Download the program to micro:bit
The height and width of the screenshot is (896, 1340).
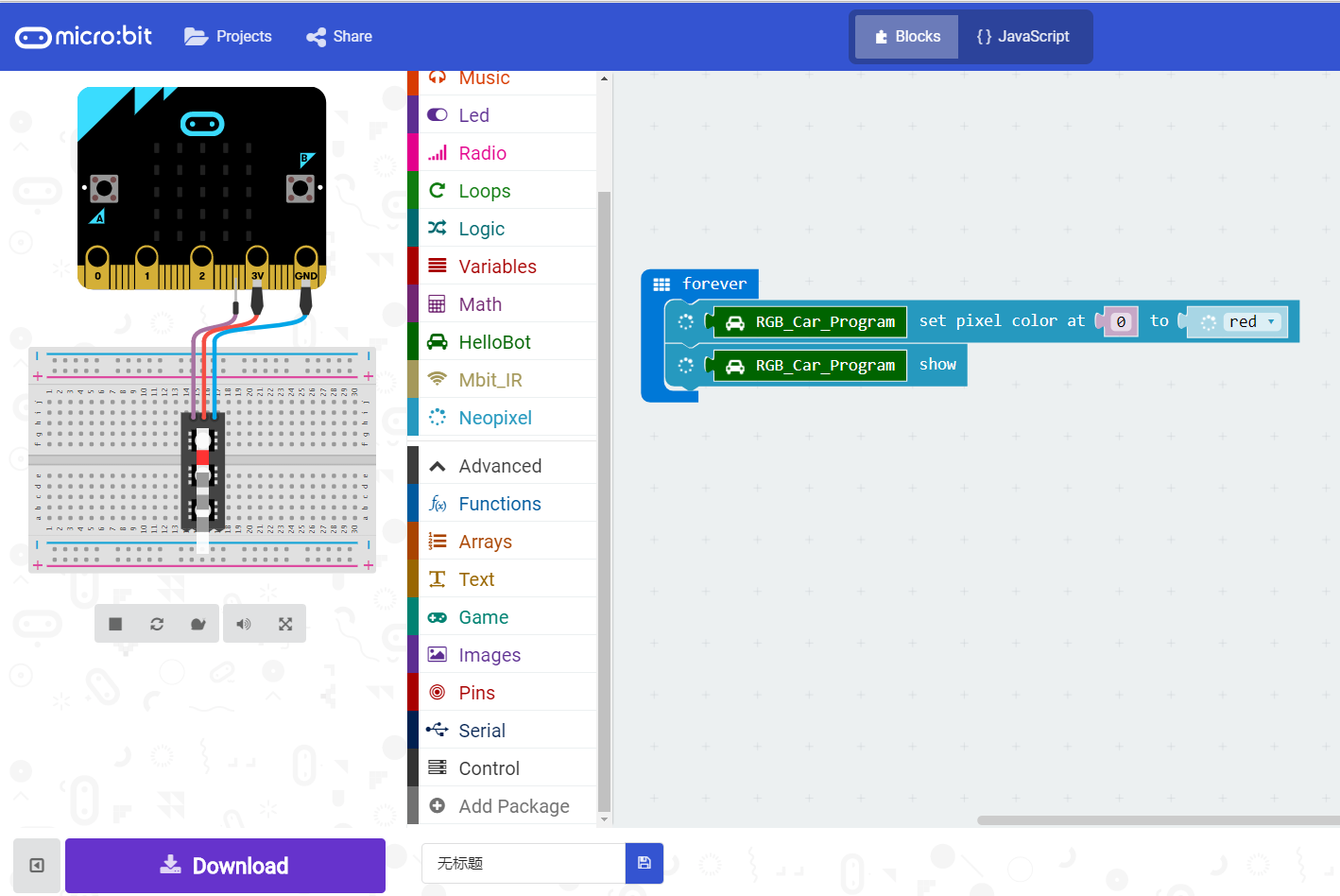[x=225, y=866]
